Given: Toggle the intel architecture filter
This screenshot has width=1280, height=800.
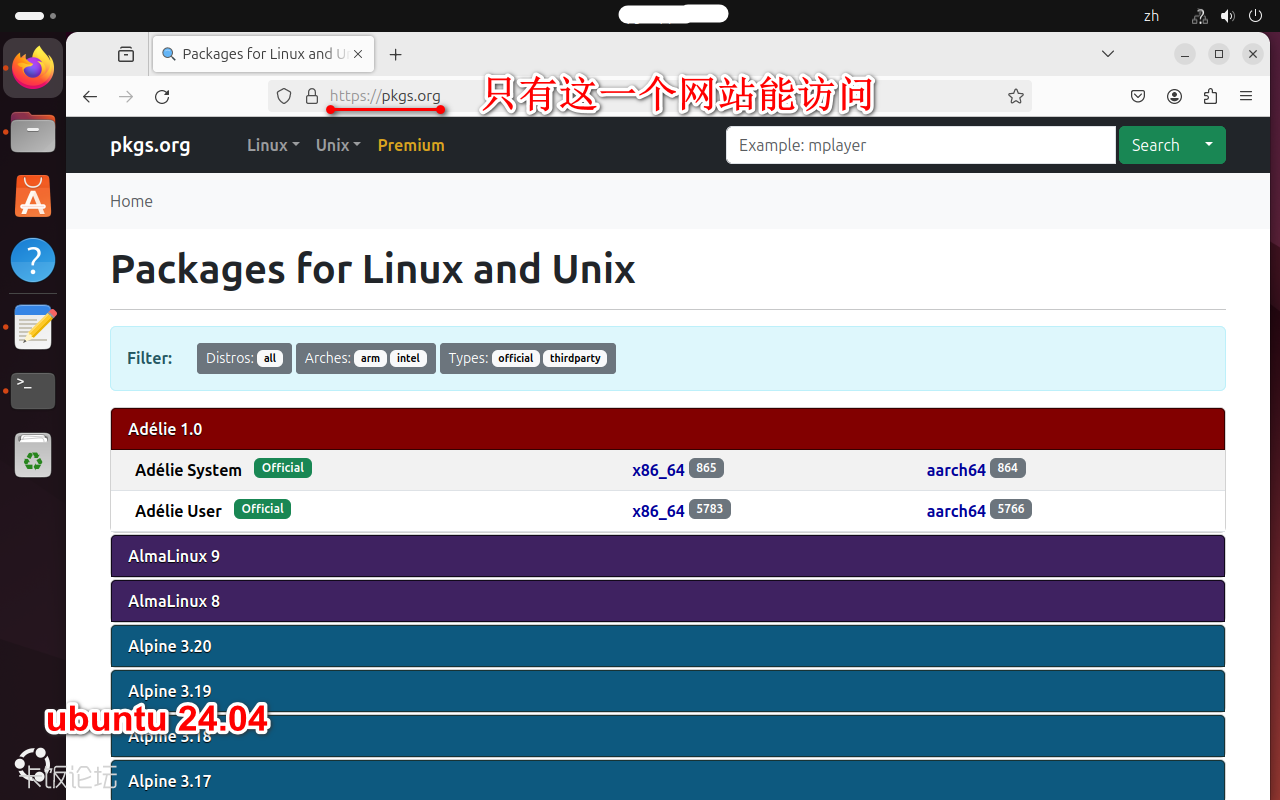Looking at the screenshot, I should [408, 358].
